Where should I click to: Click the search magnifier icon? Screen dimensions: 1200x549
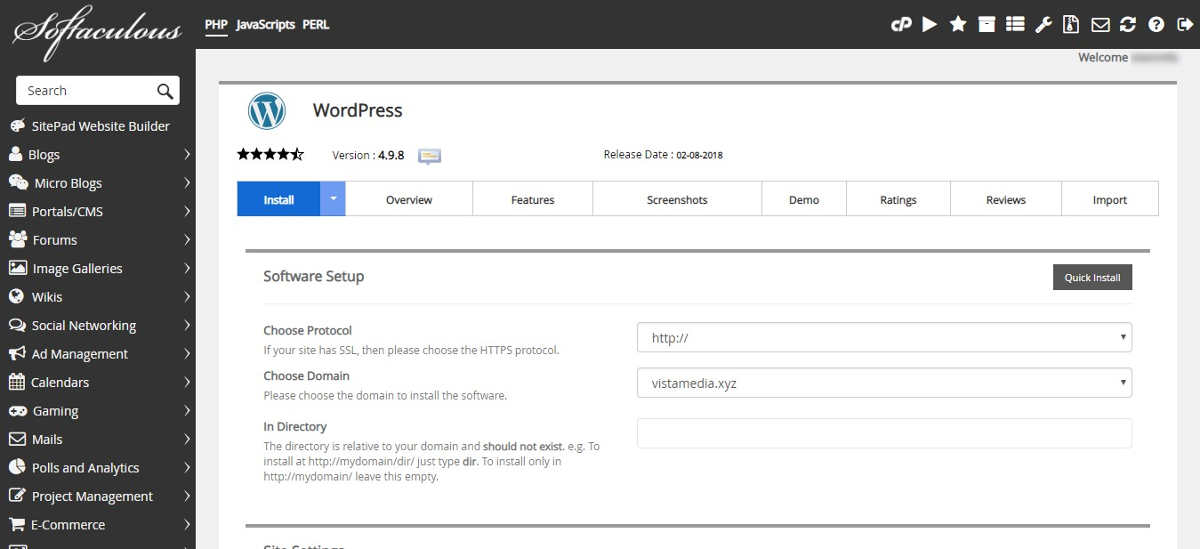coord(165,91)
